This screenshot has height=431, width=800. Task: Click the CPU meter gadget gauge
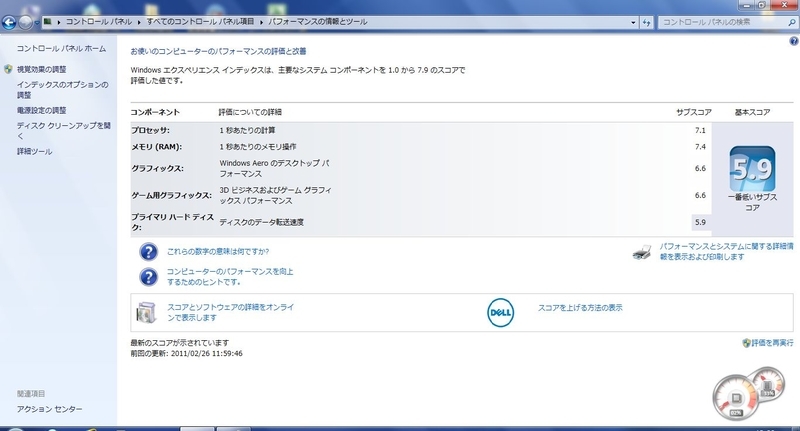pos(736,398)
